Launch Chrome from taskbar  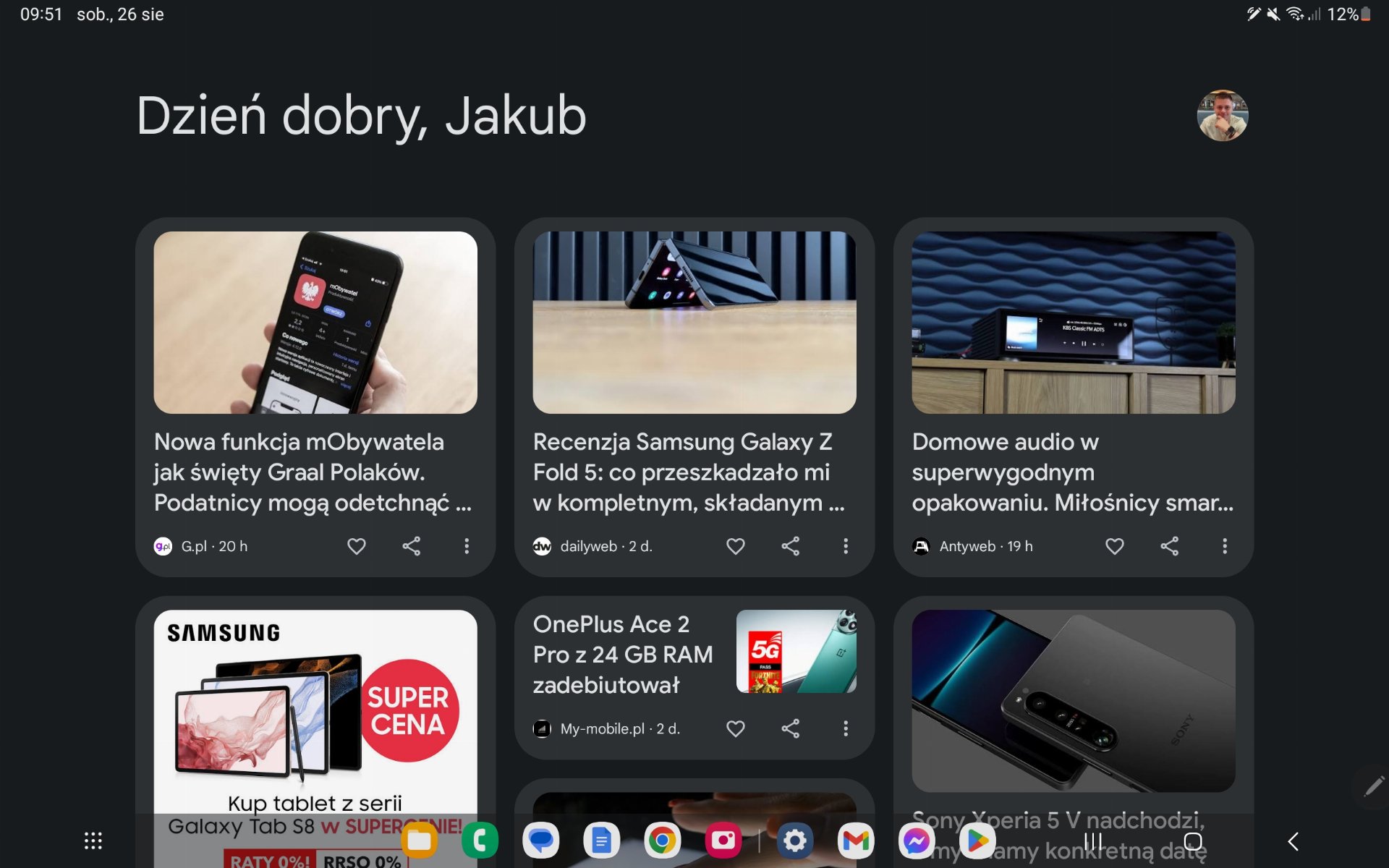pyautogui.click(x=663, y=841)
